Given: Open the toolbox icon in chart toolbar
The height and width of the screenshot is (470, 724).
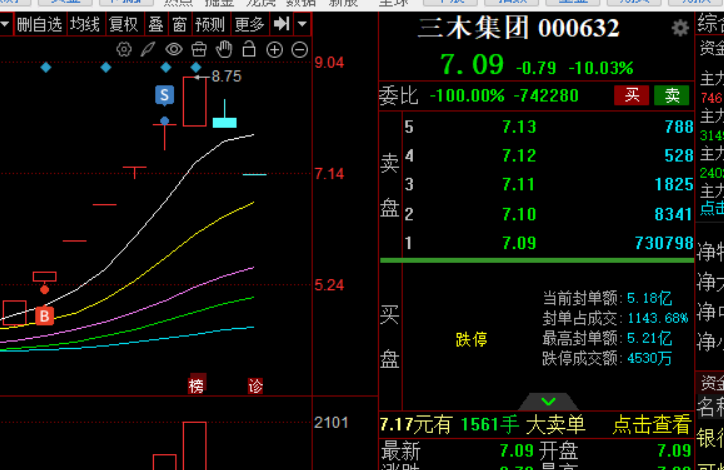Looking at the screenshot, I should click(199, 49).
